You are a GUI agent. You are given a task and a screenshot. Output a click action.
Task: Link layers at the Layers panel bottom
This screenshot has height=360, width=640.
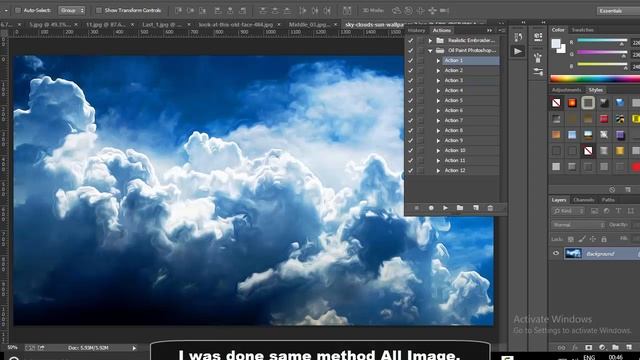[x=562, y=348]
